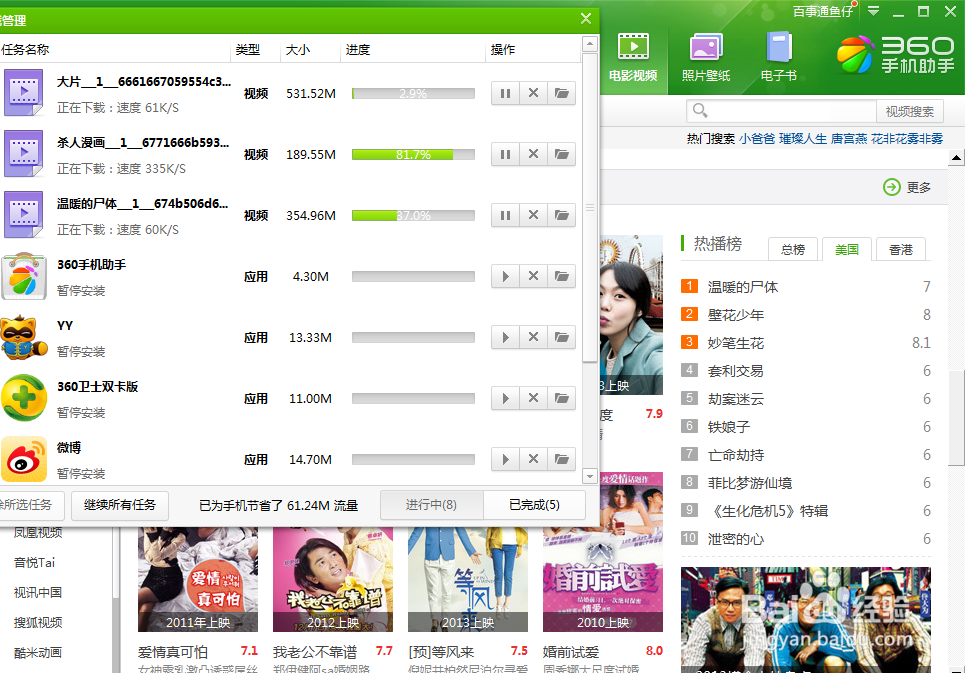
Task: Open folder for 360卫士双卡版 task
Action: pyautogui.click(x=561, y=398)
